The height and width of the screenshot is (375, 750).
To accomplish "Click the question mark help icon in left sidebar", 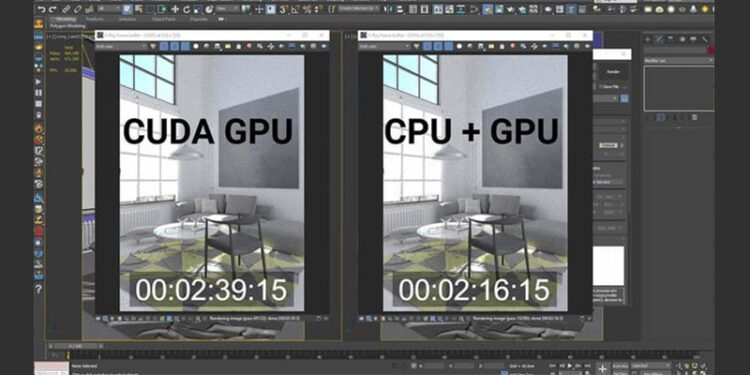I will pyautogui.click(x=38, y=289).
